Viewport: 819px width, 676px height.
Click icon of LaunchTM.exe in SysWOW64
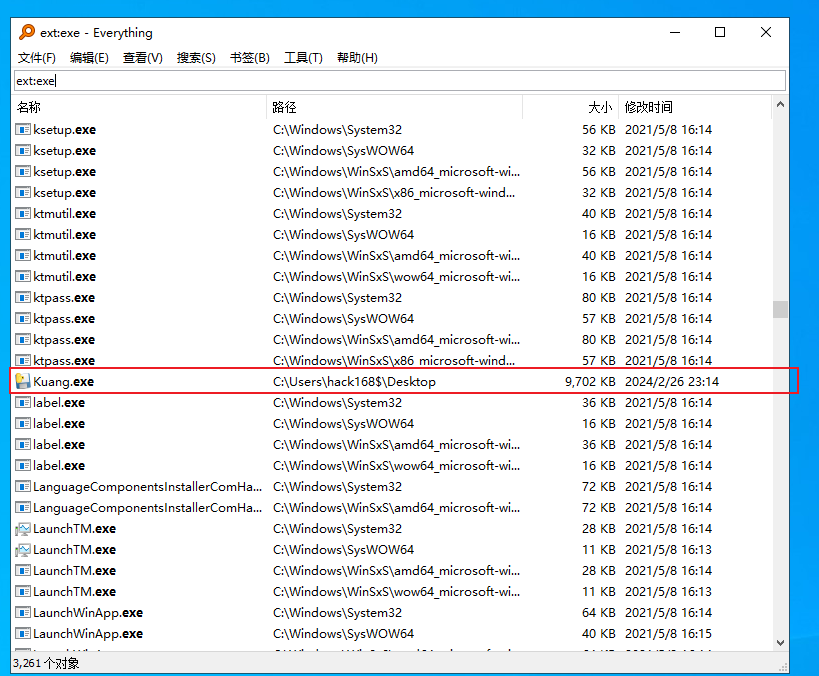pyautogui.click(x=22, y=550)
